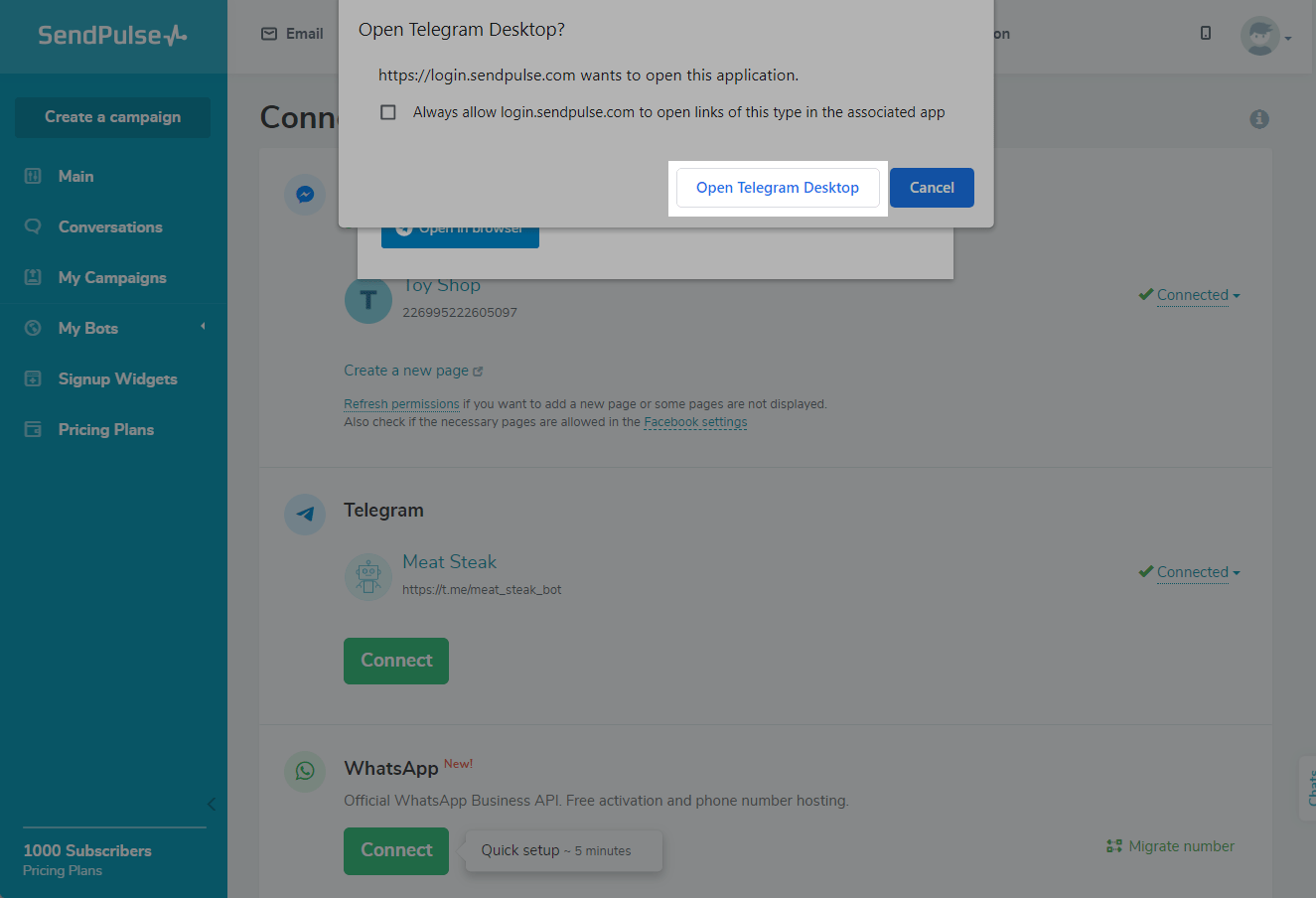The image size is (1316, 898).
Task: Go to My Campaigns in sidebar
Action: point(111,278)
